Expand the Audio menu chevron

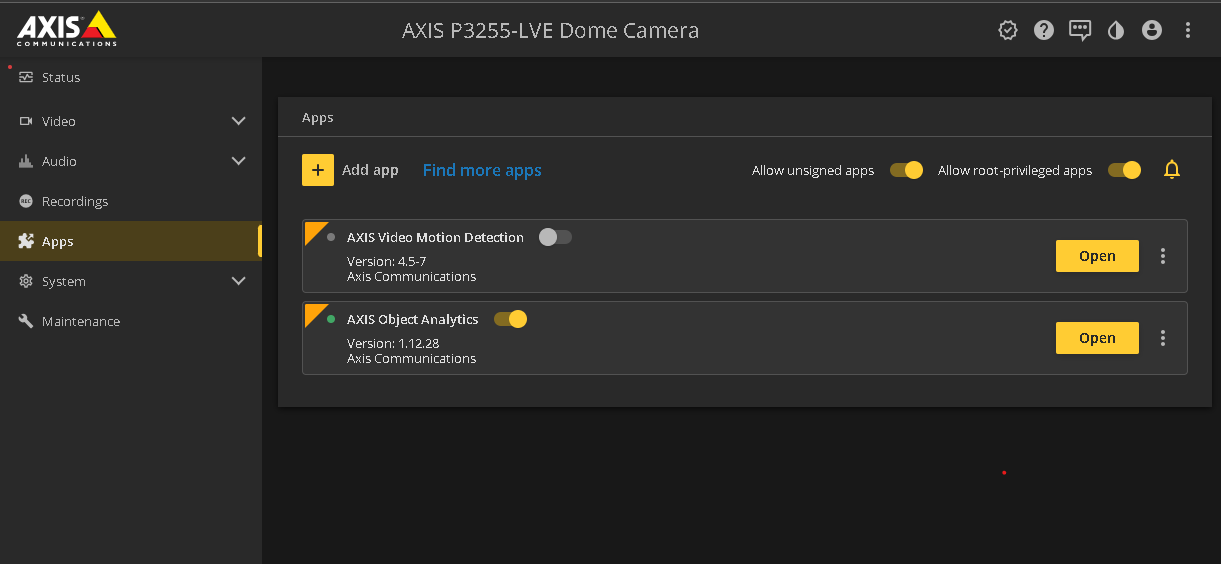(x=239, y=161)
